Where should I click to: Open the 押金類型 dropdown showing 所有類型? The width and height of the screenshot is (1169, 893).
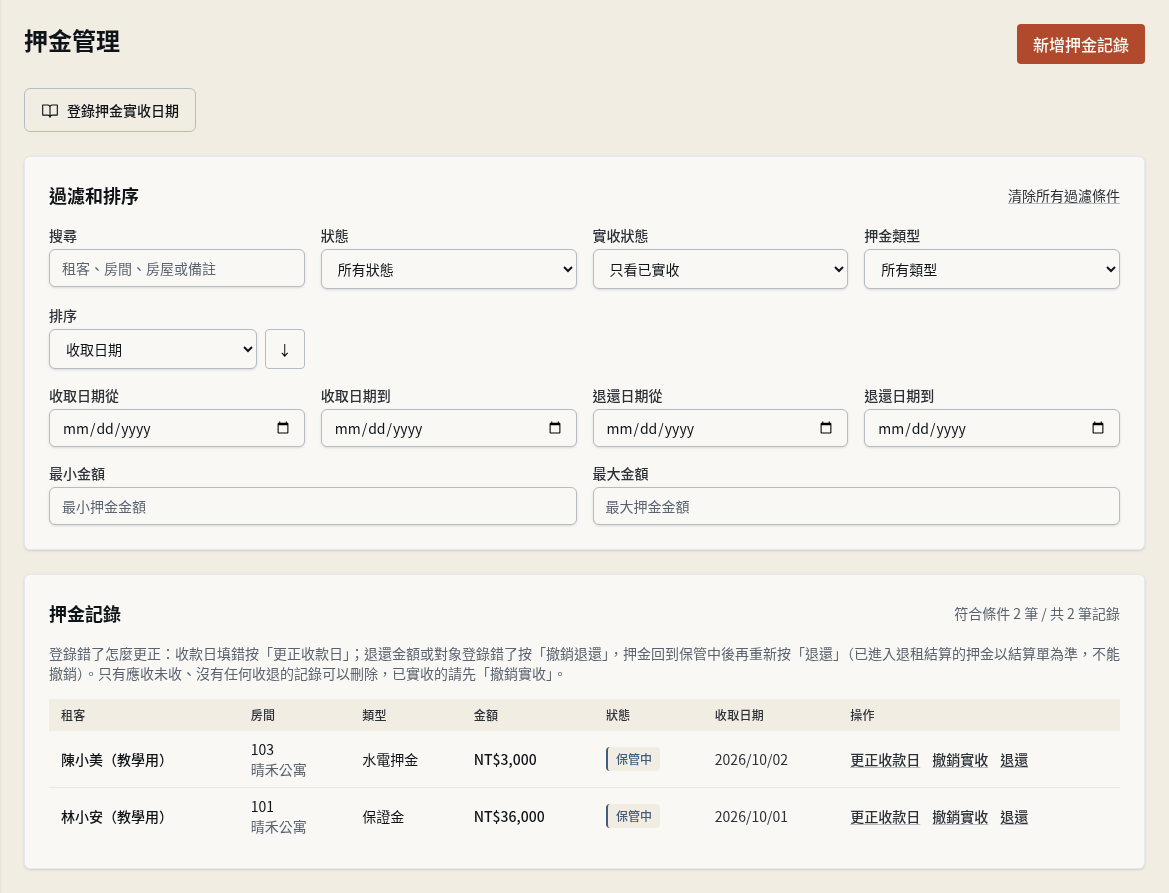992,269
